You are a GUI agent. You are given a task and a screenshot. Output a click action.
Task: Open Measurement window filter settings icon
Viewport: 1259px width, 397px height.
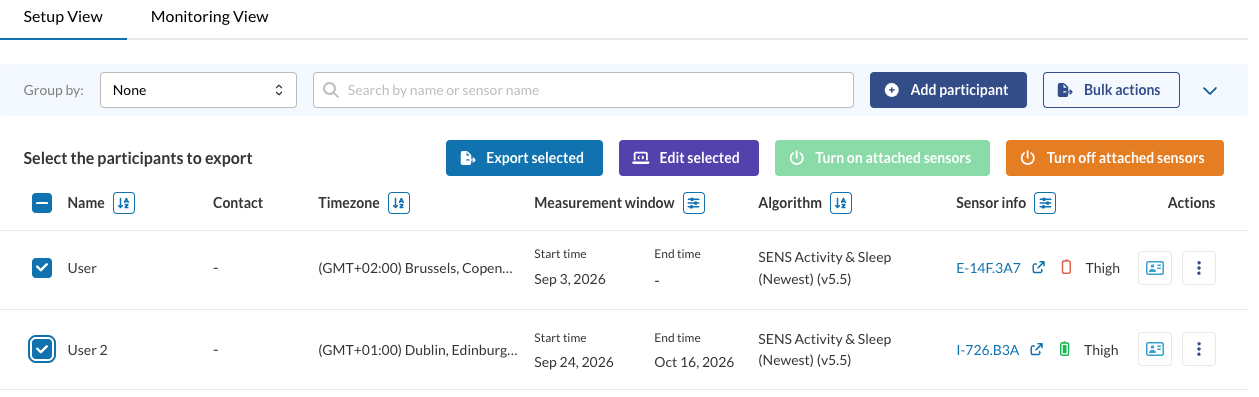pyautogui.click(x=694, y=203)
